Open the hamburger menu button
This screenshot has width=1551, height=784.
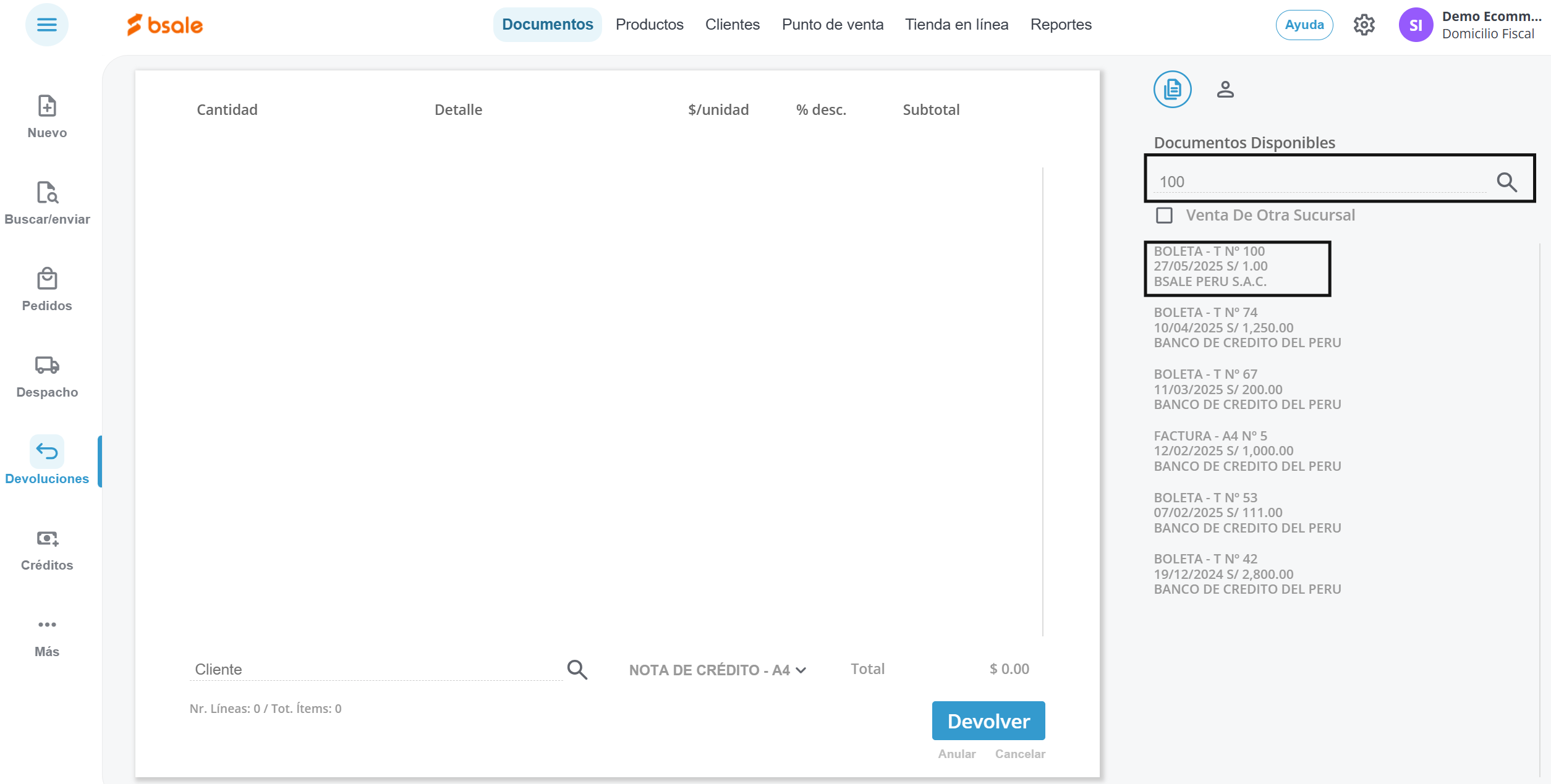tap(46, 25)
